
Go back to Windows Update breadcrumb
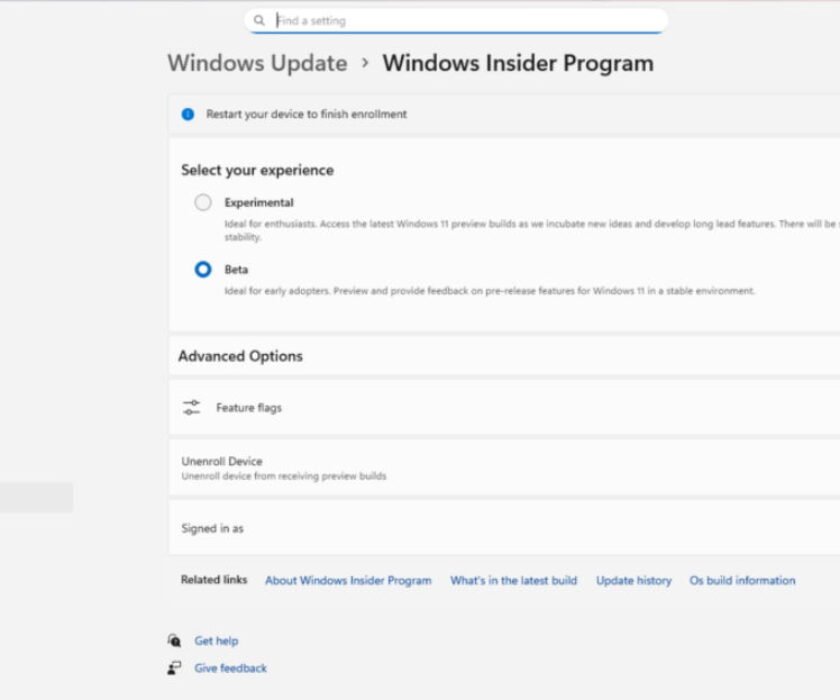[258, 63]
